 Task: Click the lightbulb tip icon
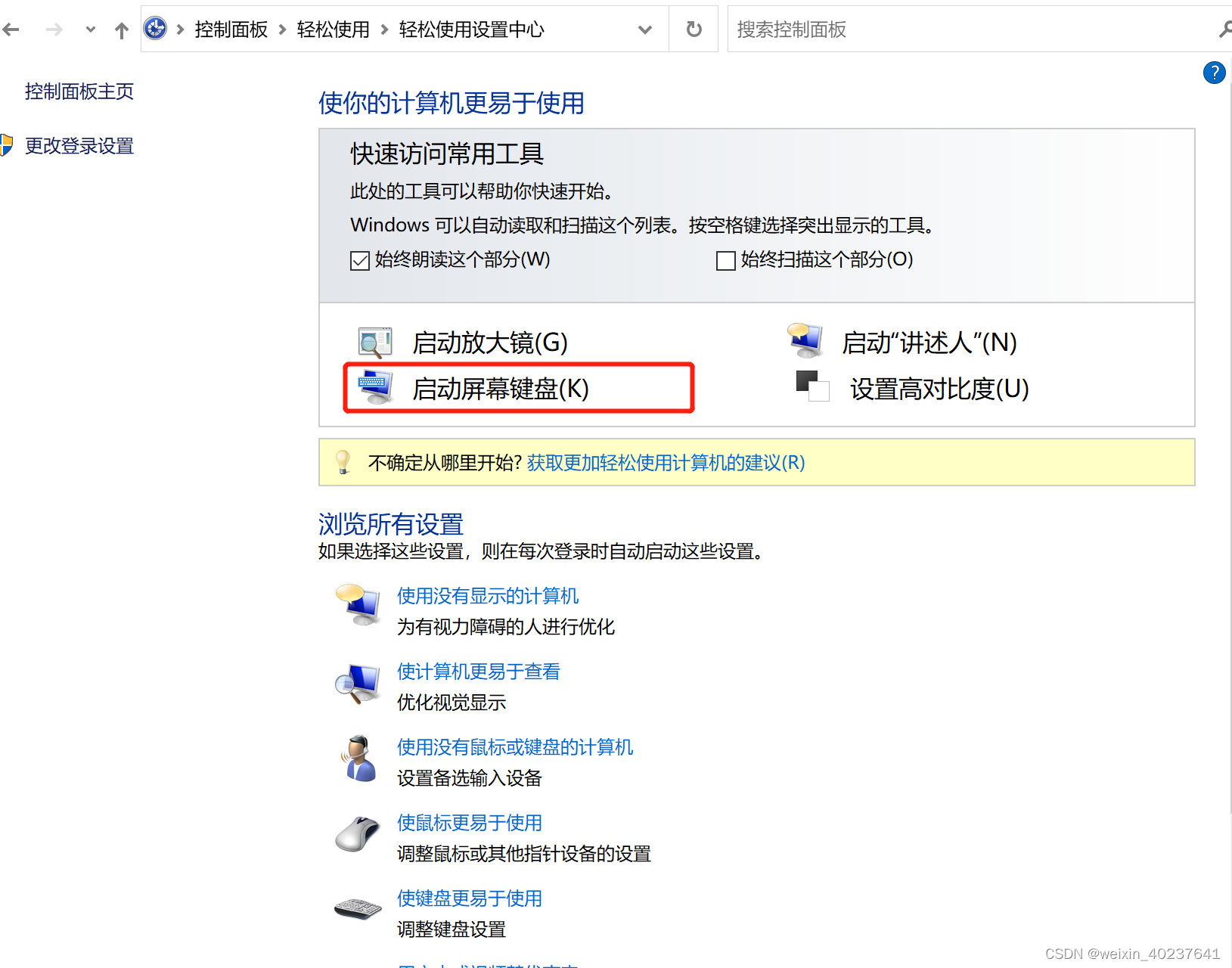(343, 462)
